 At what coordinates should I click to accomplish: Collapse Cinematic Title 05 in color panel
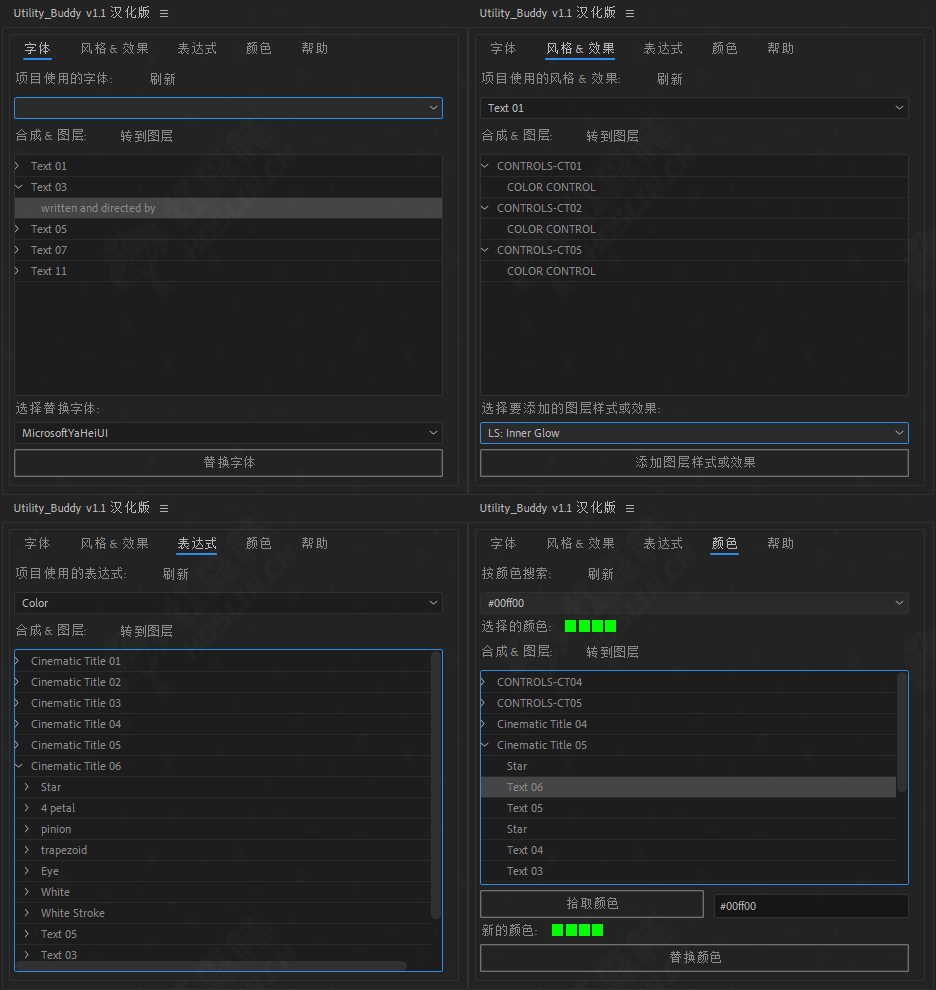click(485, 745)
